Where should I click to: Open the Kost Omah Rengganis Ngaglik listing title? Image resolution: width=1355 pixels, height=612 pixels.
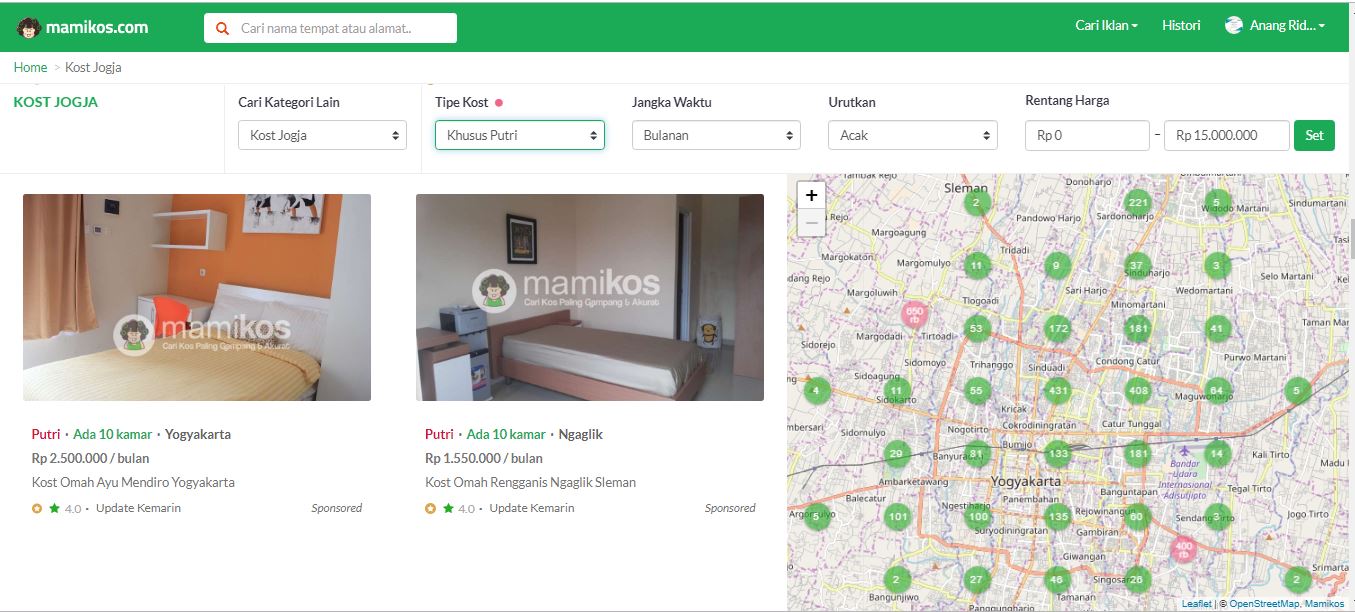point(530,482)
